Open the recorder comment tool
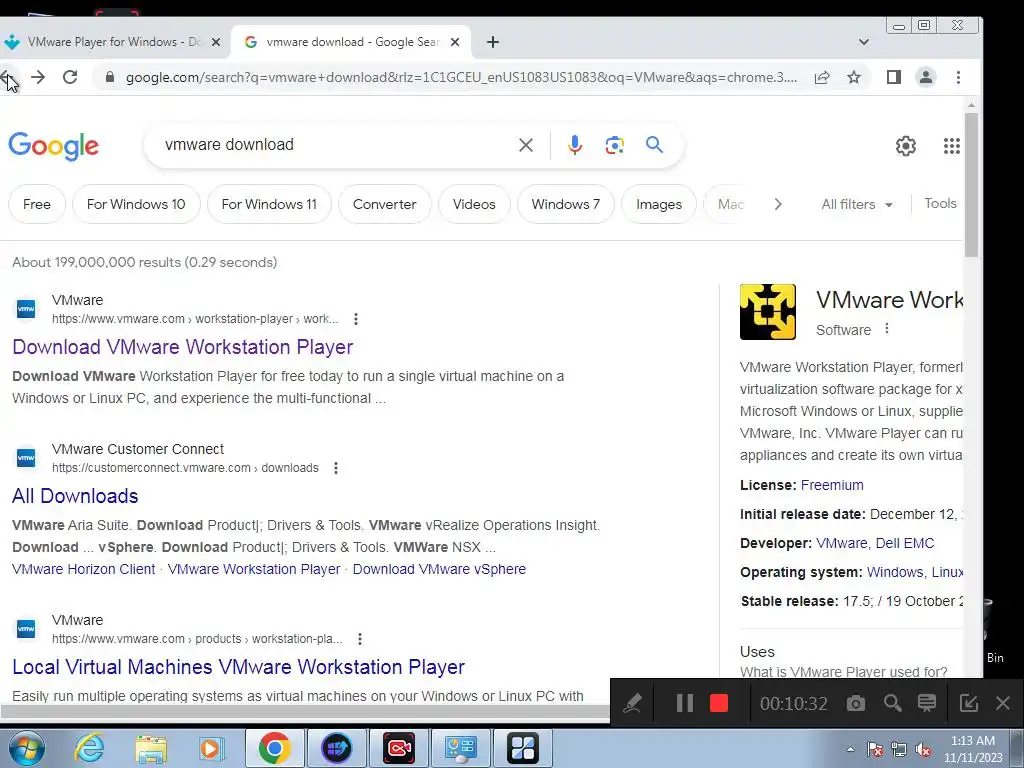The height and width of the screenshot is (768, 1024). pos(927,703)
